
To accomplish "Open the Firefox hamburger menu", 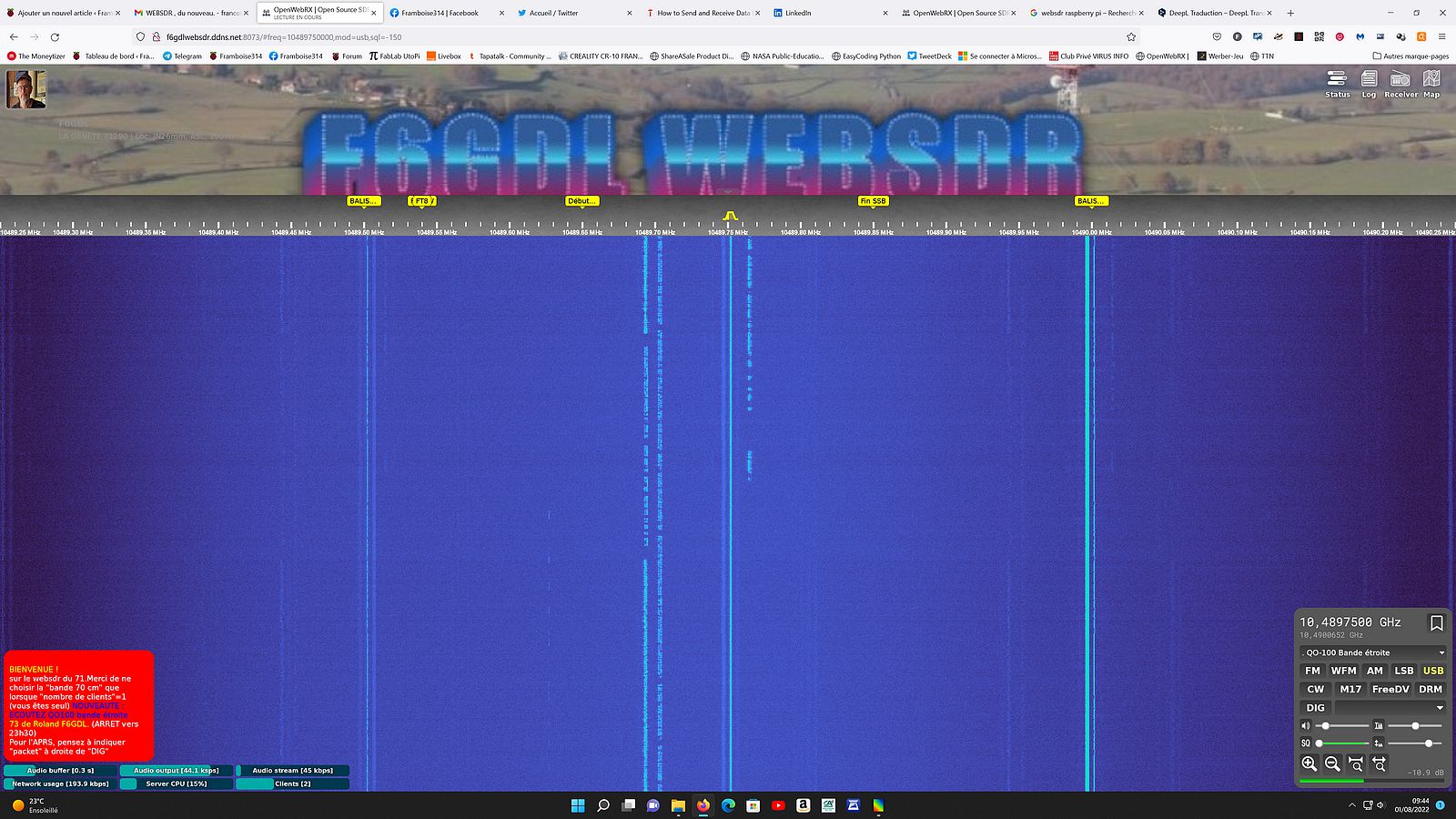I will [x=1441, y=37].
